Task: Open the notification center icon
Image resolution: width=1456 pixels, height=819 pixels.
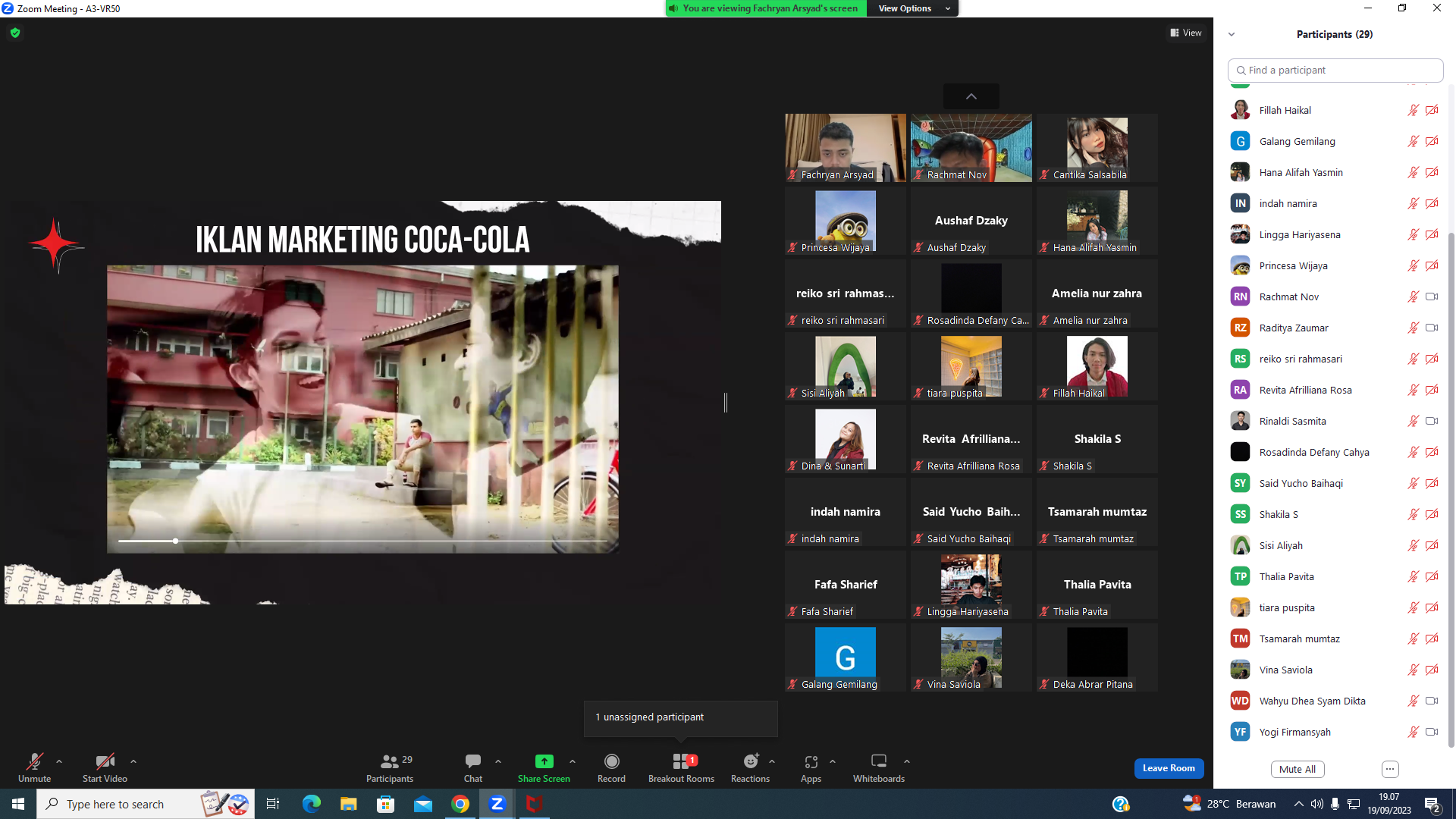Action: [1432, 804]
